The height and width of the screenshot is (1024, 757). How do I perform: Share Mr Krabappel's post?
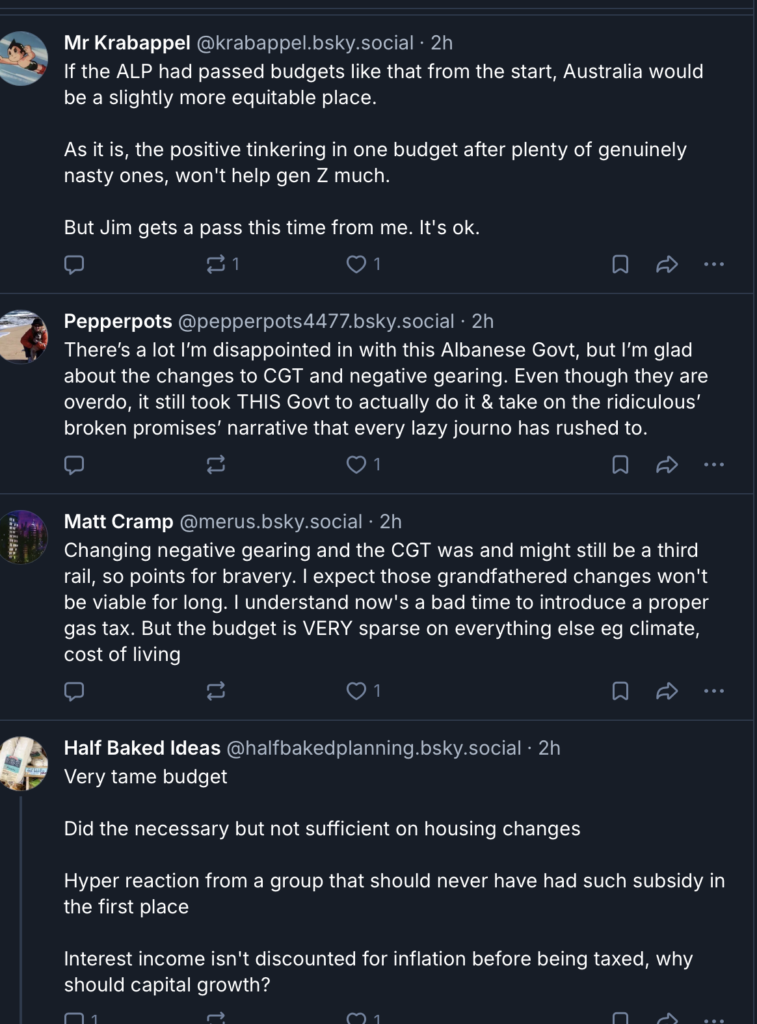[x=667, y=264]
